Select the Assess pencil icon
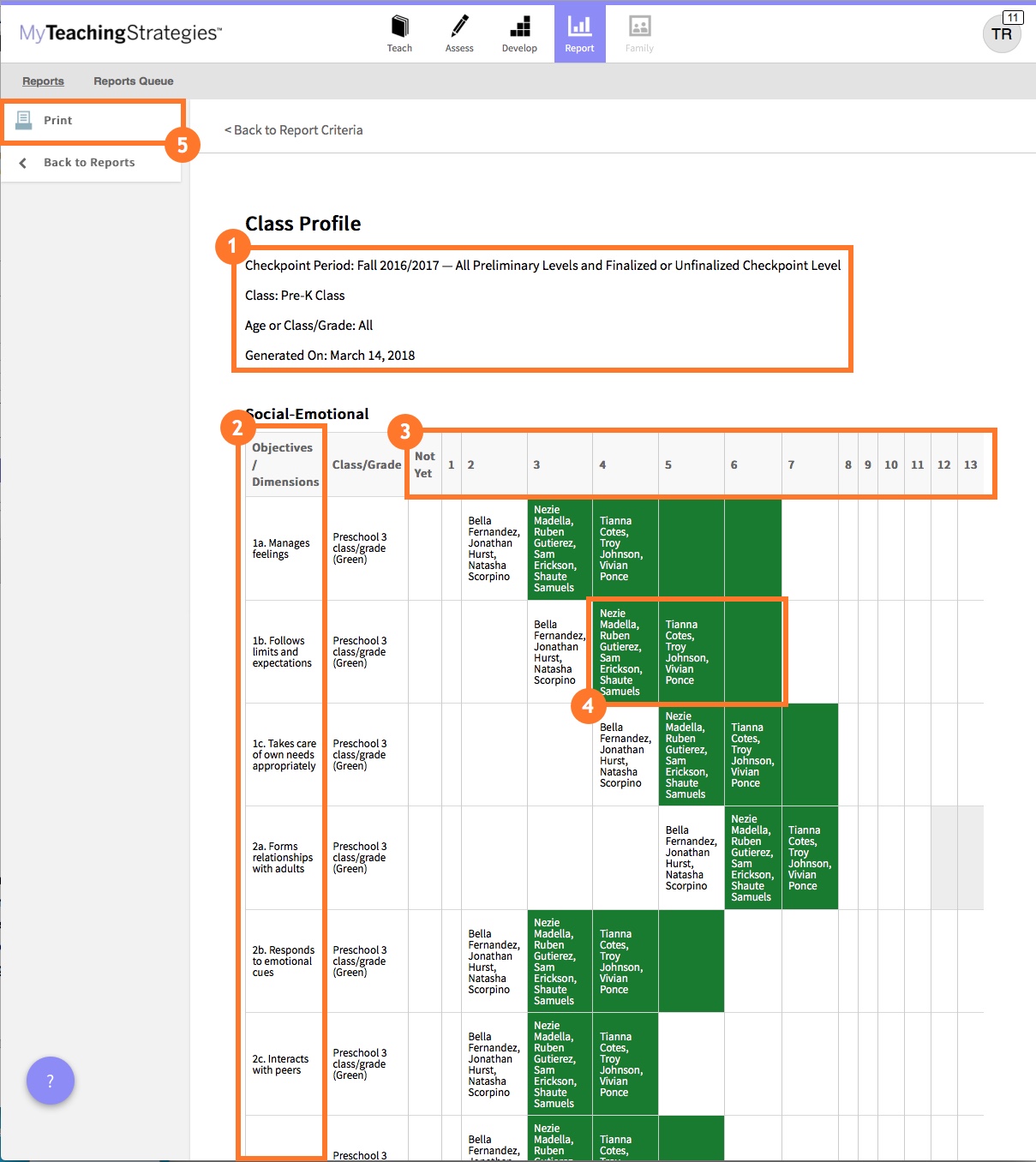The width and height of the screenshot is (1036, 1162). click(459, 27)
